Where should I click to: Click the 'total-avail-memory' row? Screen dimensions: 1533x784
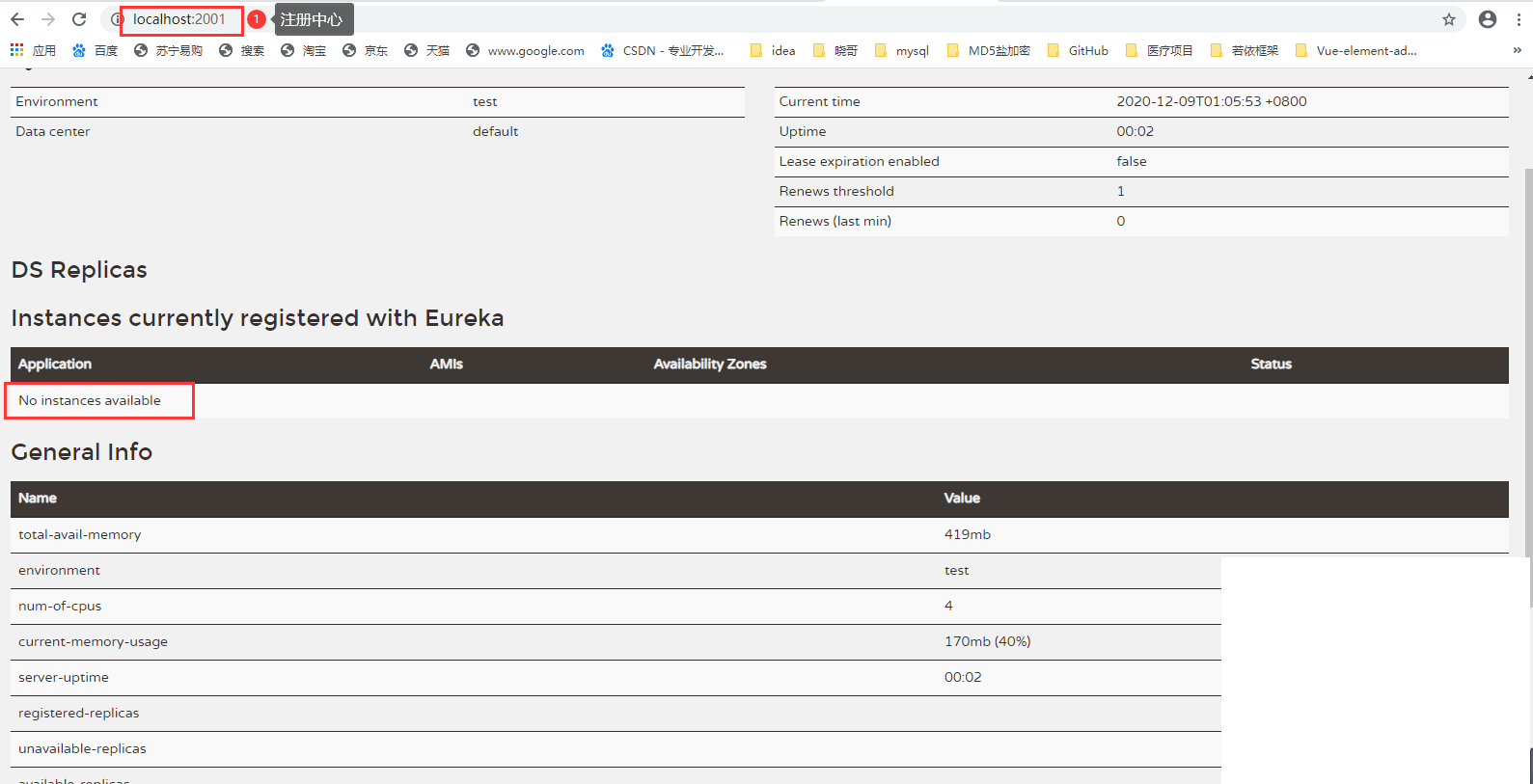coord(759,534)
